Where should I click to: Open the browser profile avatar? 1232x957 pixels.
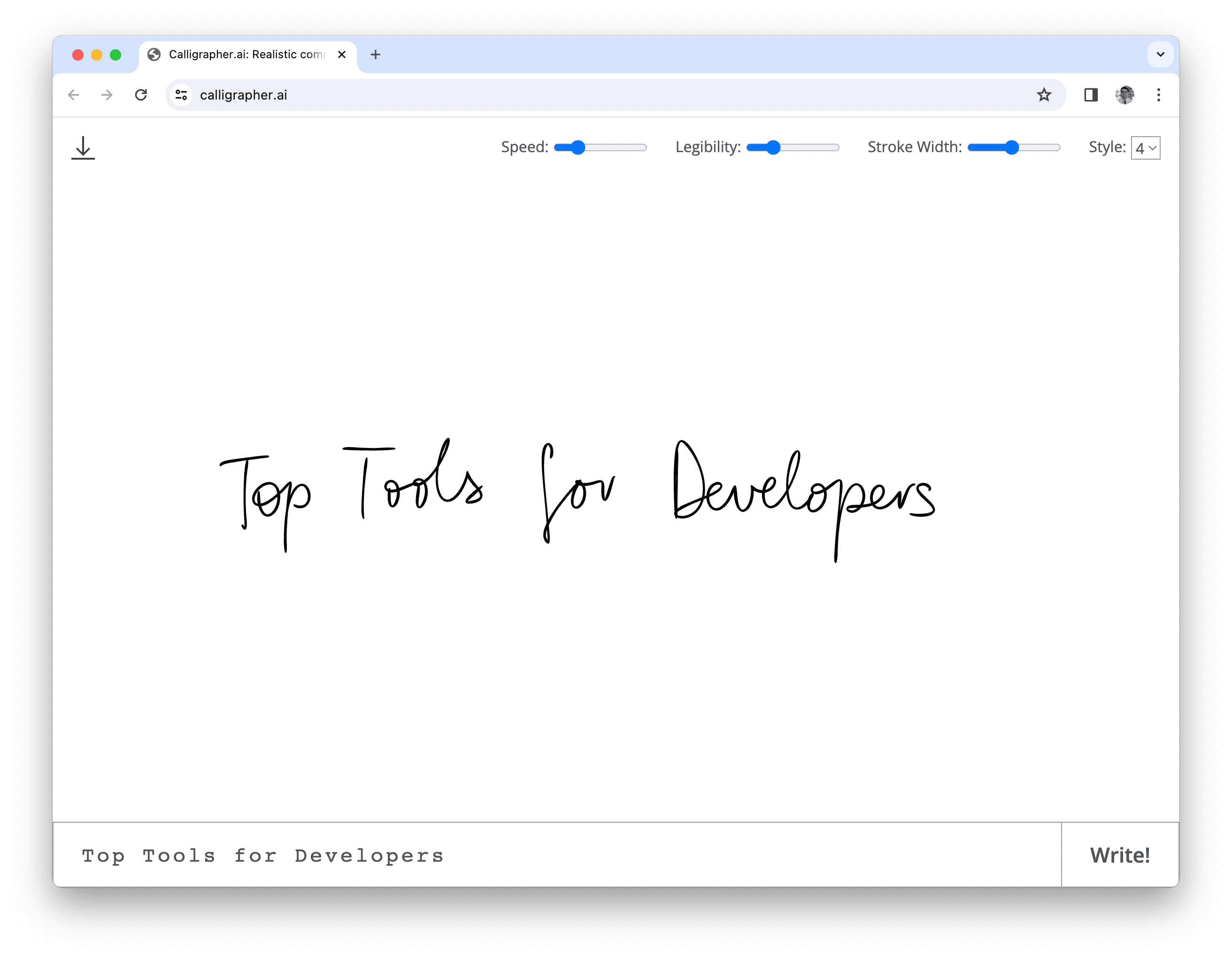pos(1125,95)
